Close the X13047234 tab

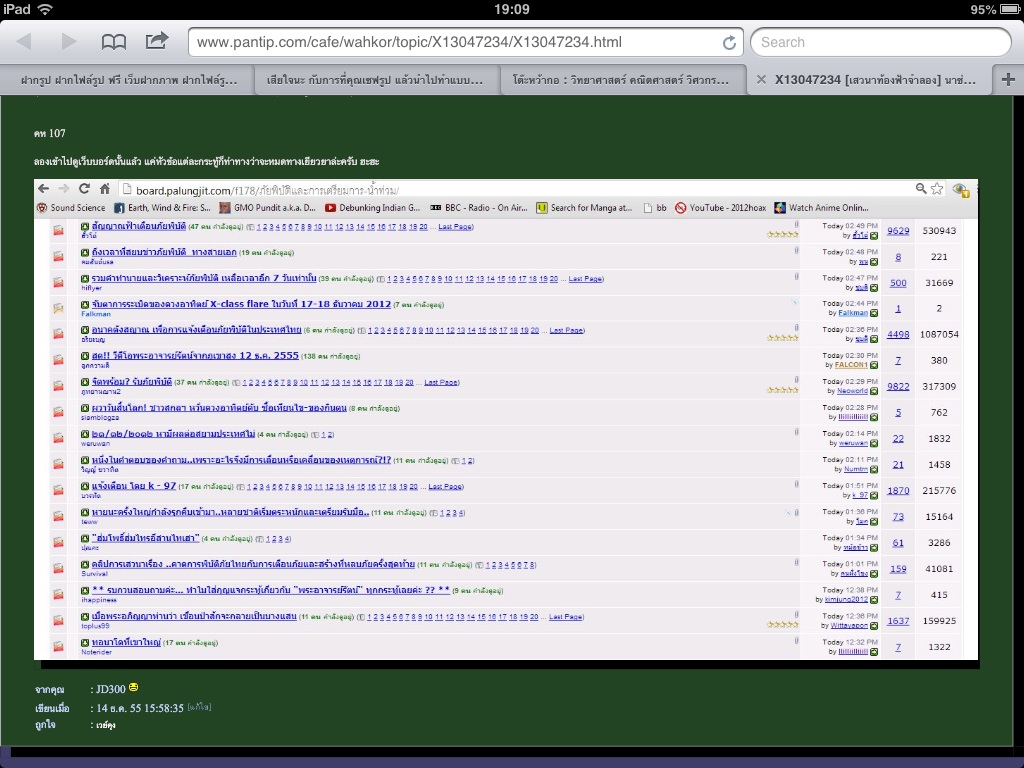(x=761, y=80)
